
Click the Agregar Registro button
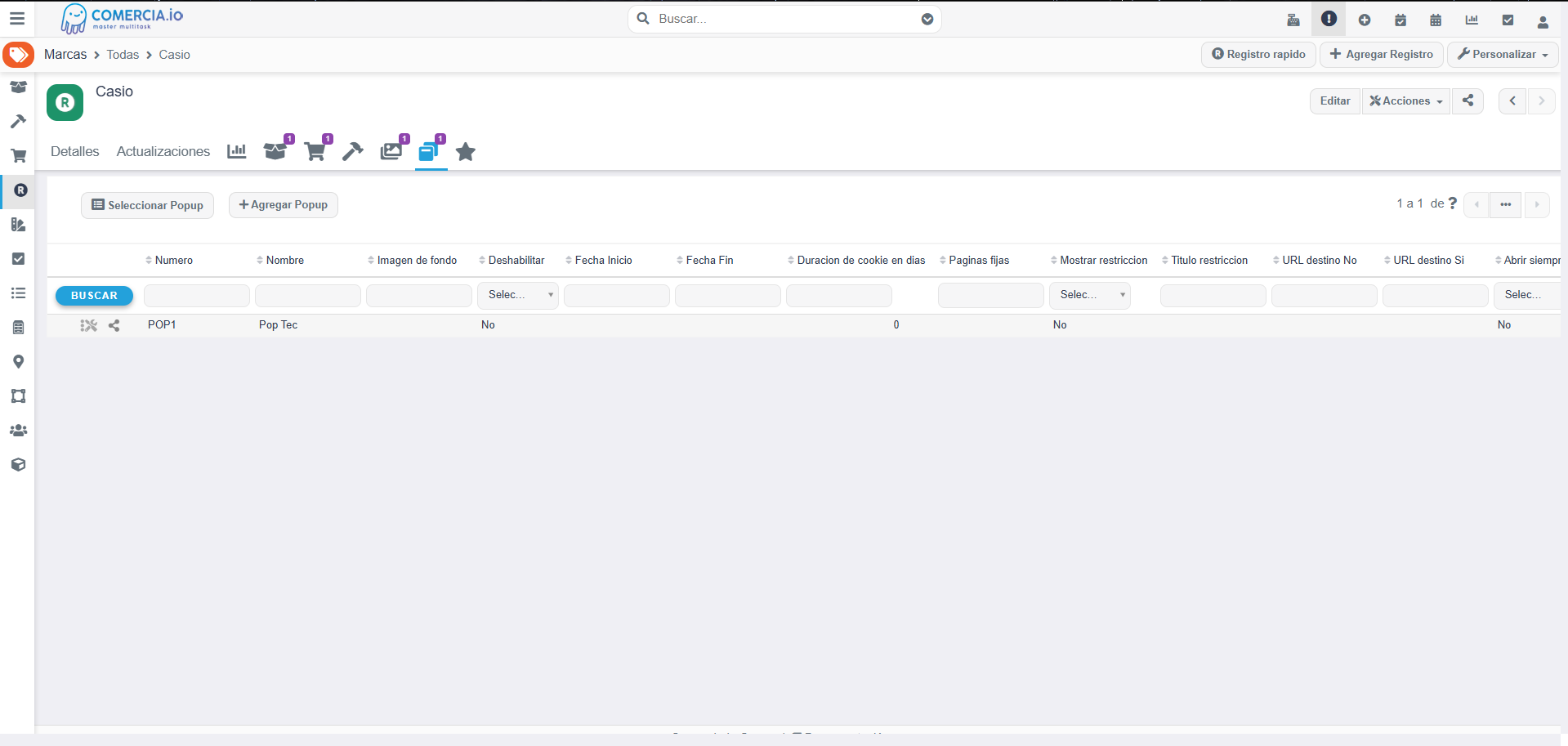pyautogui.click(x=1382, y=54)
